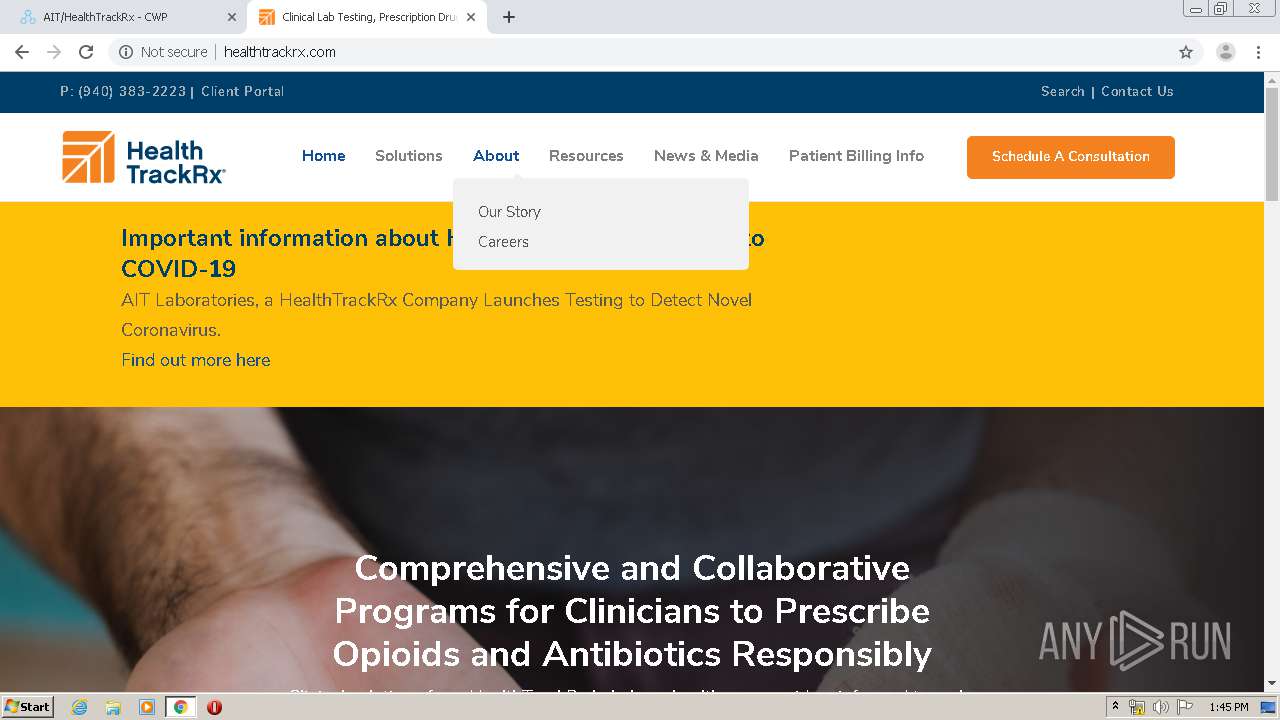
Task: Click the Search link in top bar
Action: [1062, 91]
